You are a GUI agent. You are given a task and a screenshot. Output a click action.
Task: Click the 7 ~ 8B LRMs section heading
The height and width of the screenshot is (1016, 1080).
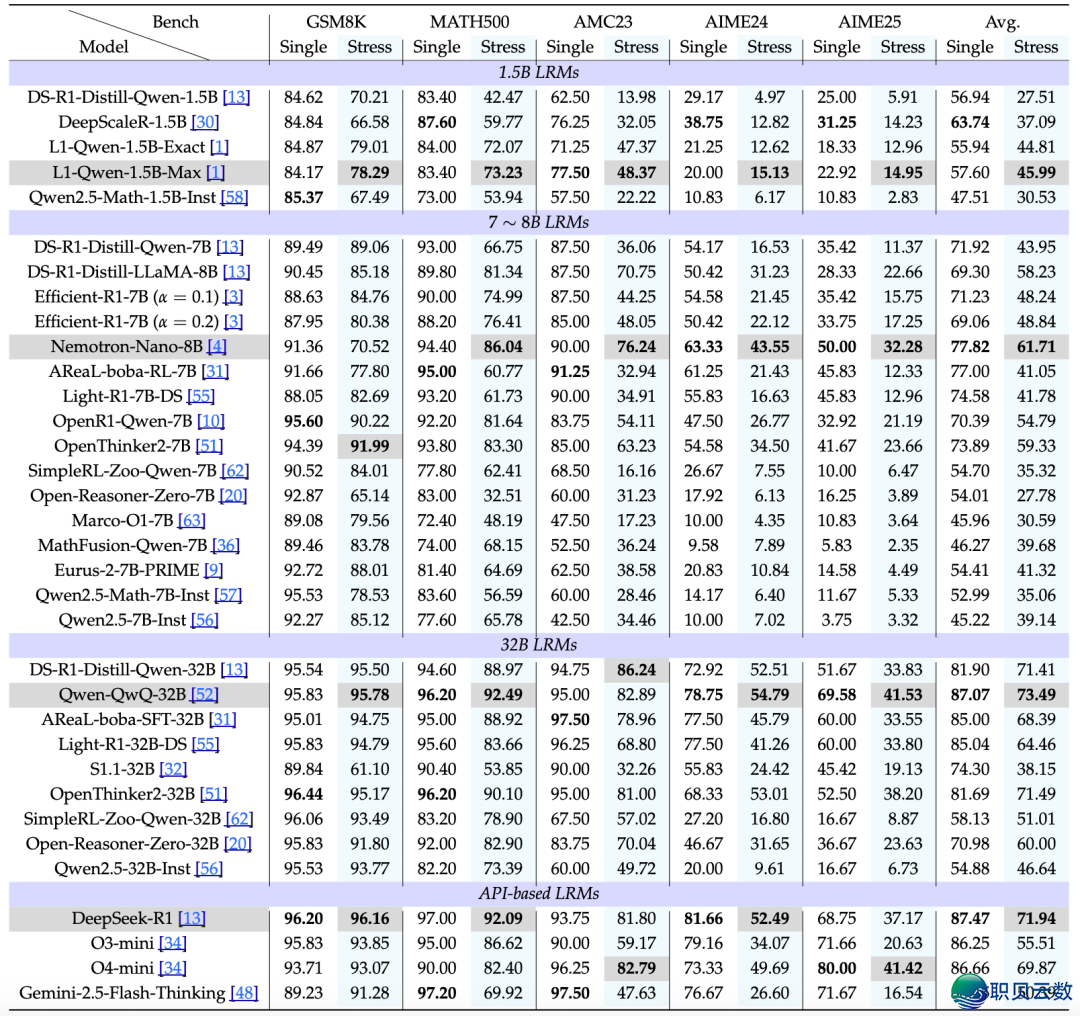click(x=539, y=222)
